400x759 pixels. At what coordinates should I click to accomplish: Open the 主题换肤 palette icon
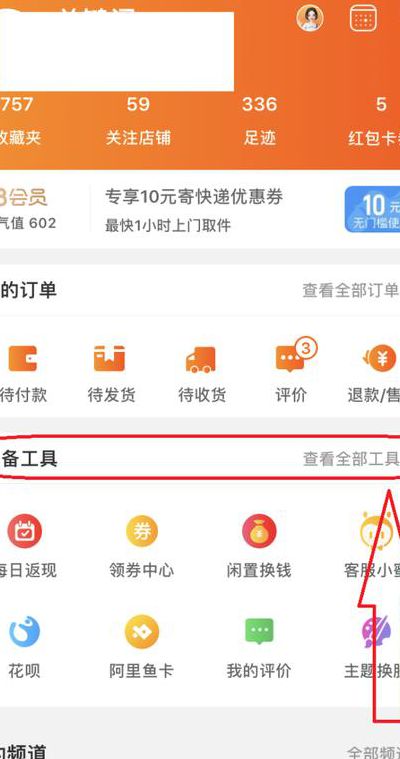coord(377,631)
